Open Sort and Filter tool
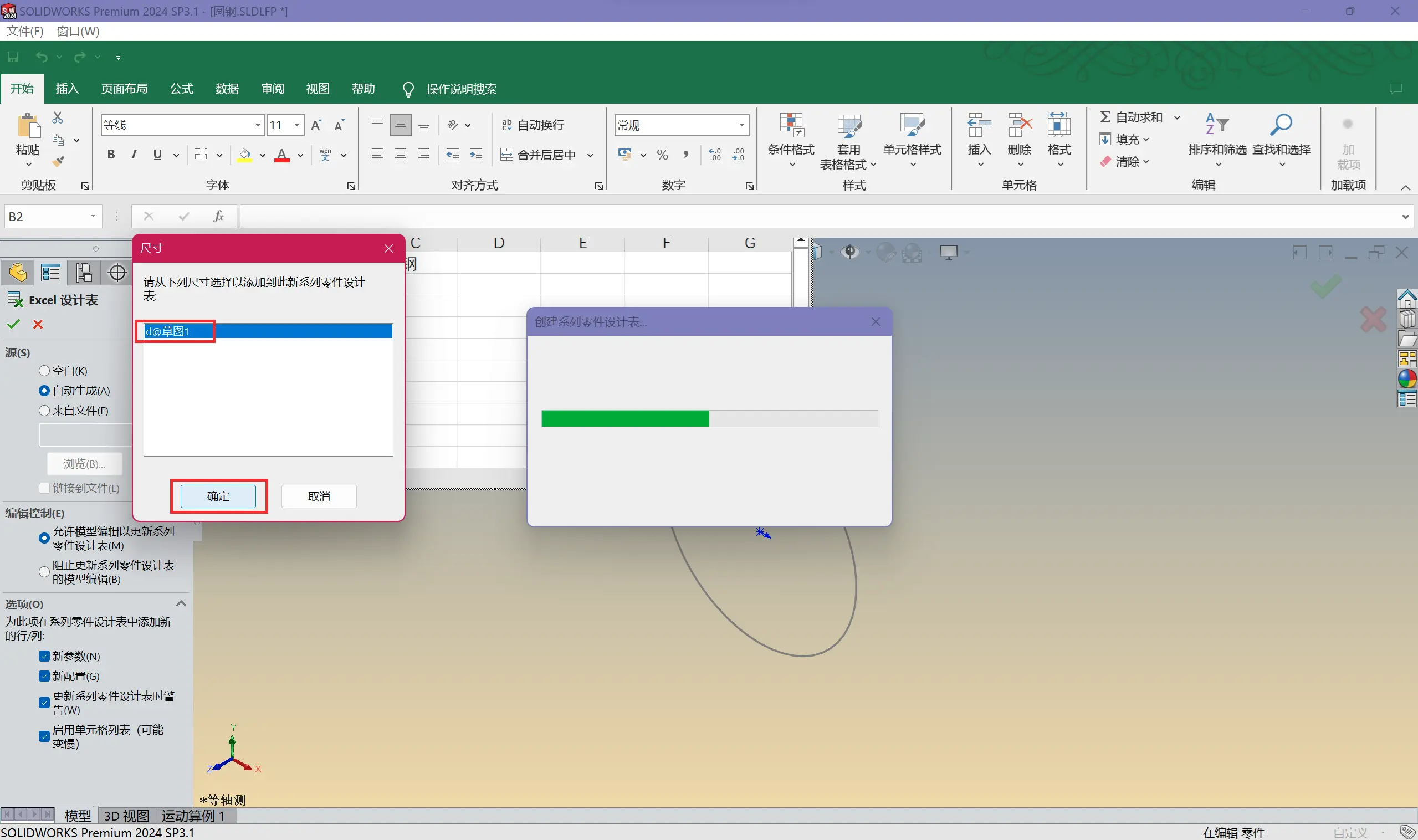Image resolution: width=1418 pixels, height=840 pixels. (x=1216, y=139)
